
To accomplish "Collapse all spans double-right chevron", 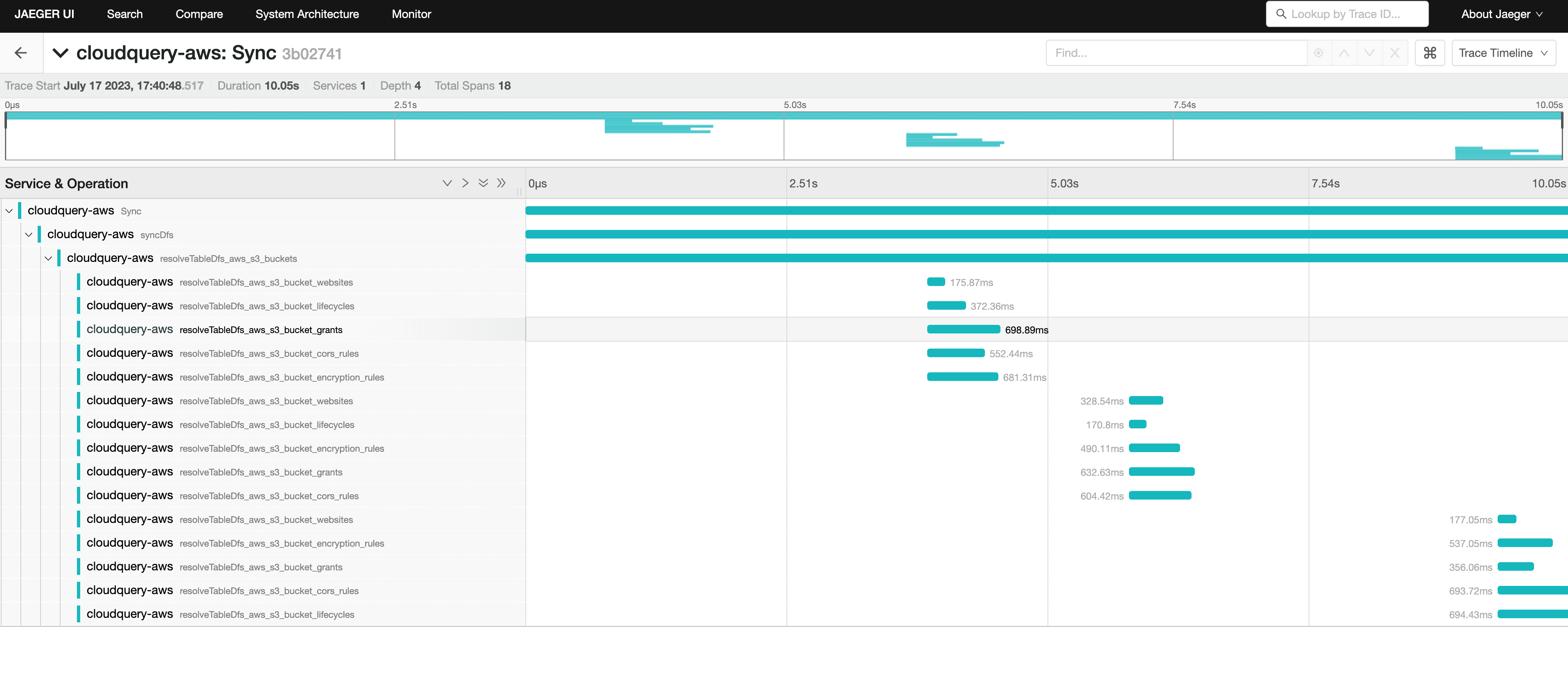I will click(501, 183).
